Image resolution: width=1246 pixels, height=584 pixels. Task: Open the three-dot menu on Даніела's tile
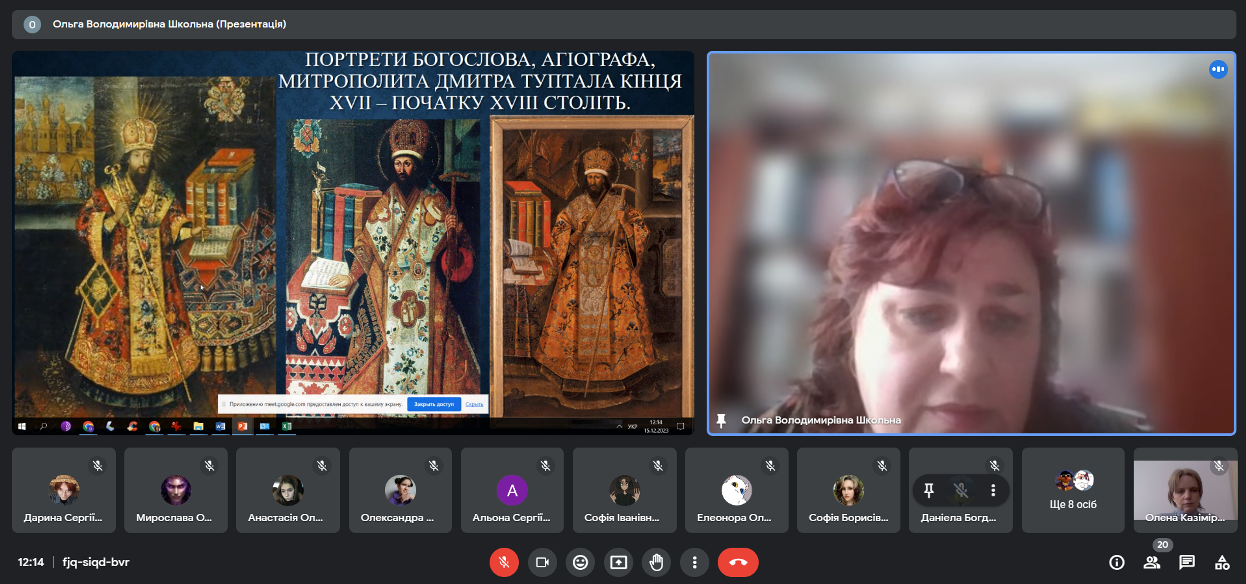tap(993, 490)
